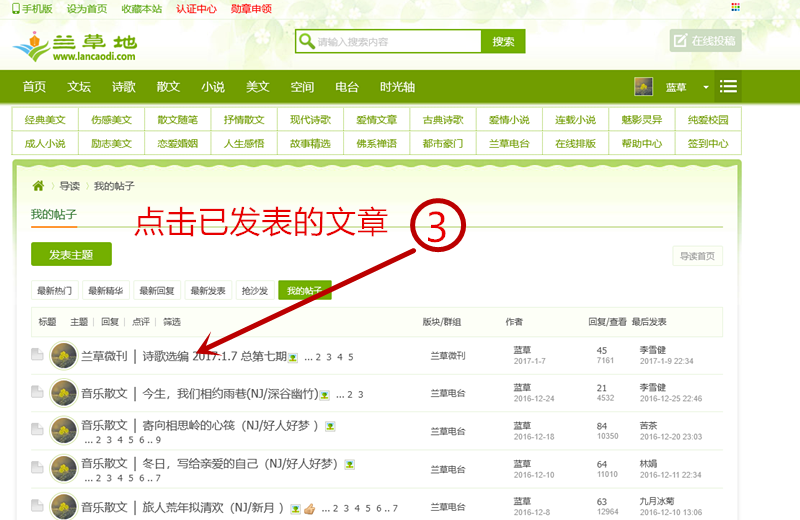Switch to the 最新热门 tab
The height and width of the screenshot is (520, 800).
pyautogui.click(x=55, y=291)
